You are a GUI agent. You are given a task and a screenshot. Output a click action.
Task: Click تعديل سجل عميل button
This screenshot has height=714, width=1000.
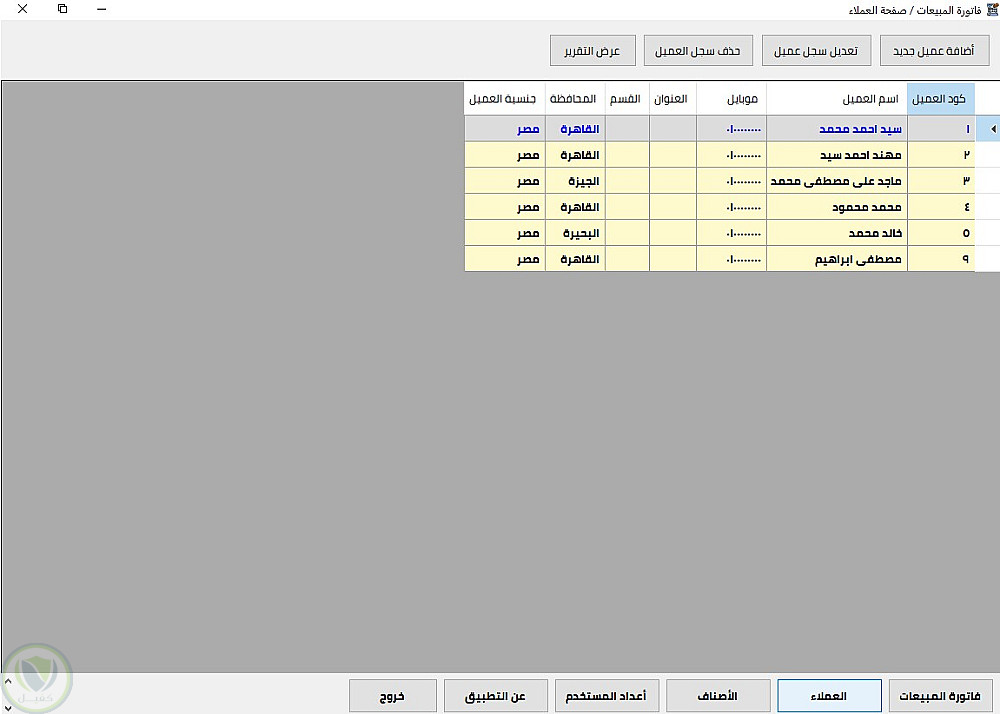coord(816,50)
